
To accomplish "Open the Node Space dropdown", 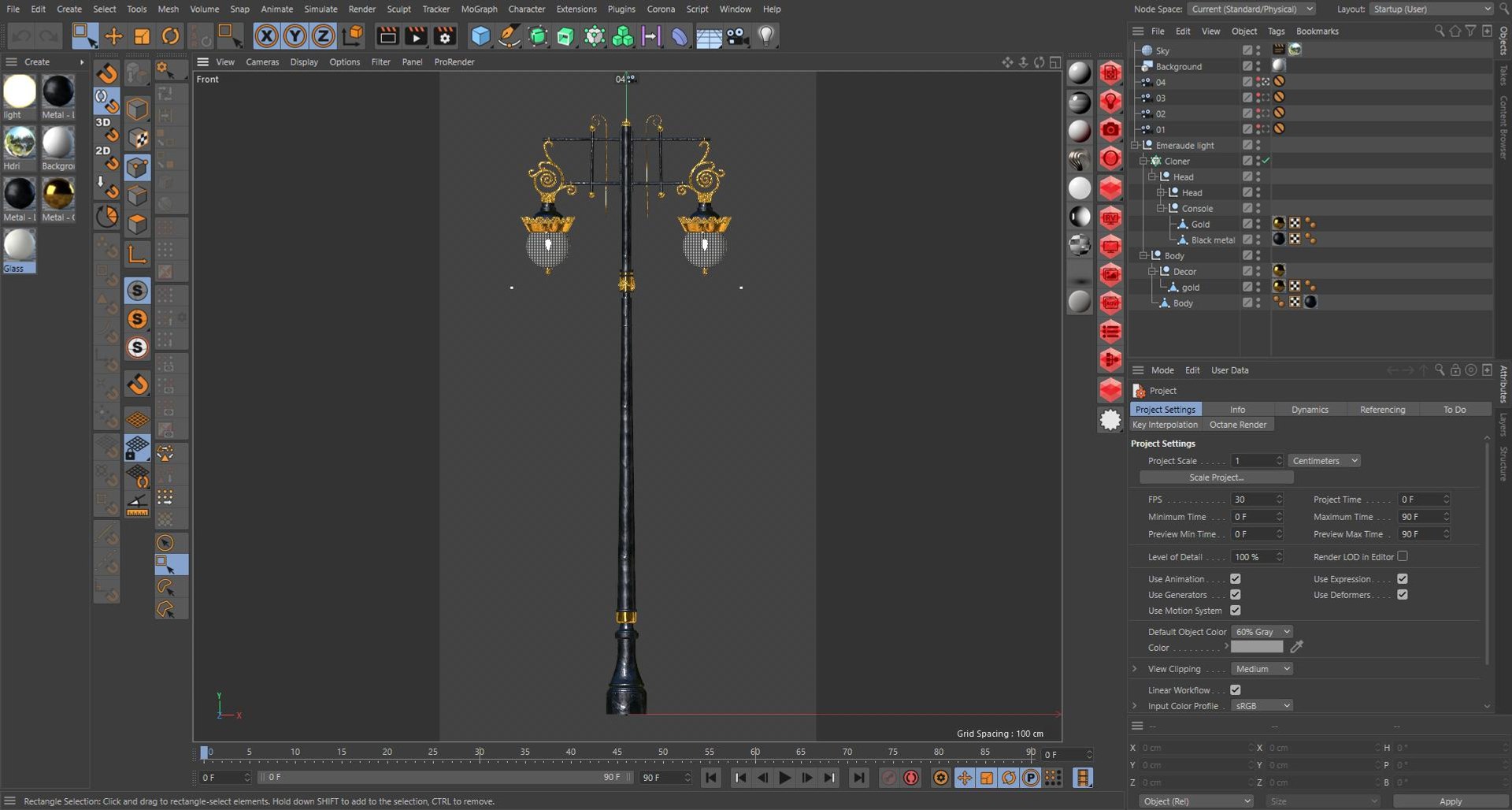I will (1251, 9).
